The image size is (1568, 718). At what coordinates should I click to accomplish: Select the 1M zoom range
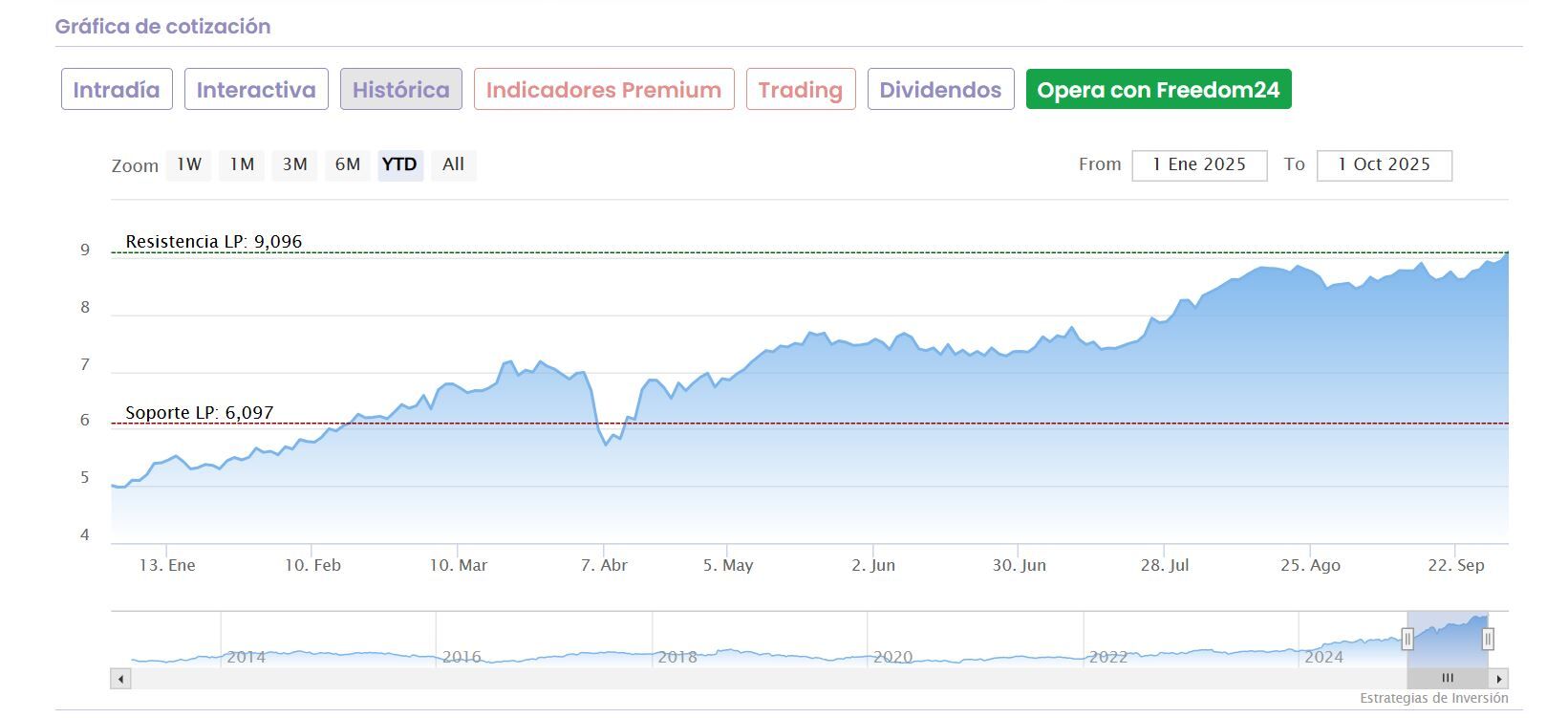[242, 164]
